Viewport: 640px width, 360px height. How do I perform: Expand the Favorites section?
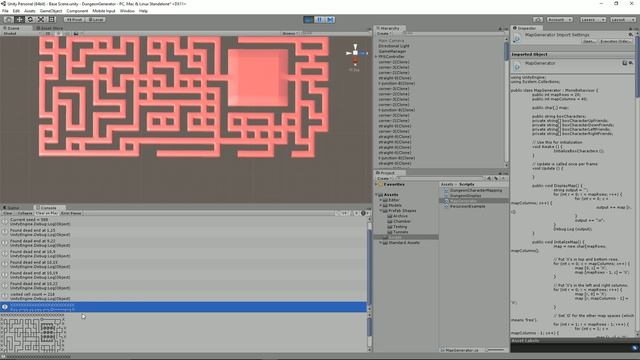point(376,184)
